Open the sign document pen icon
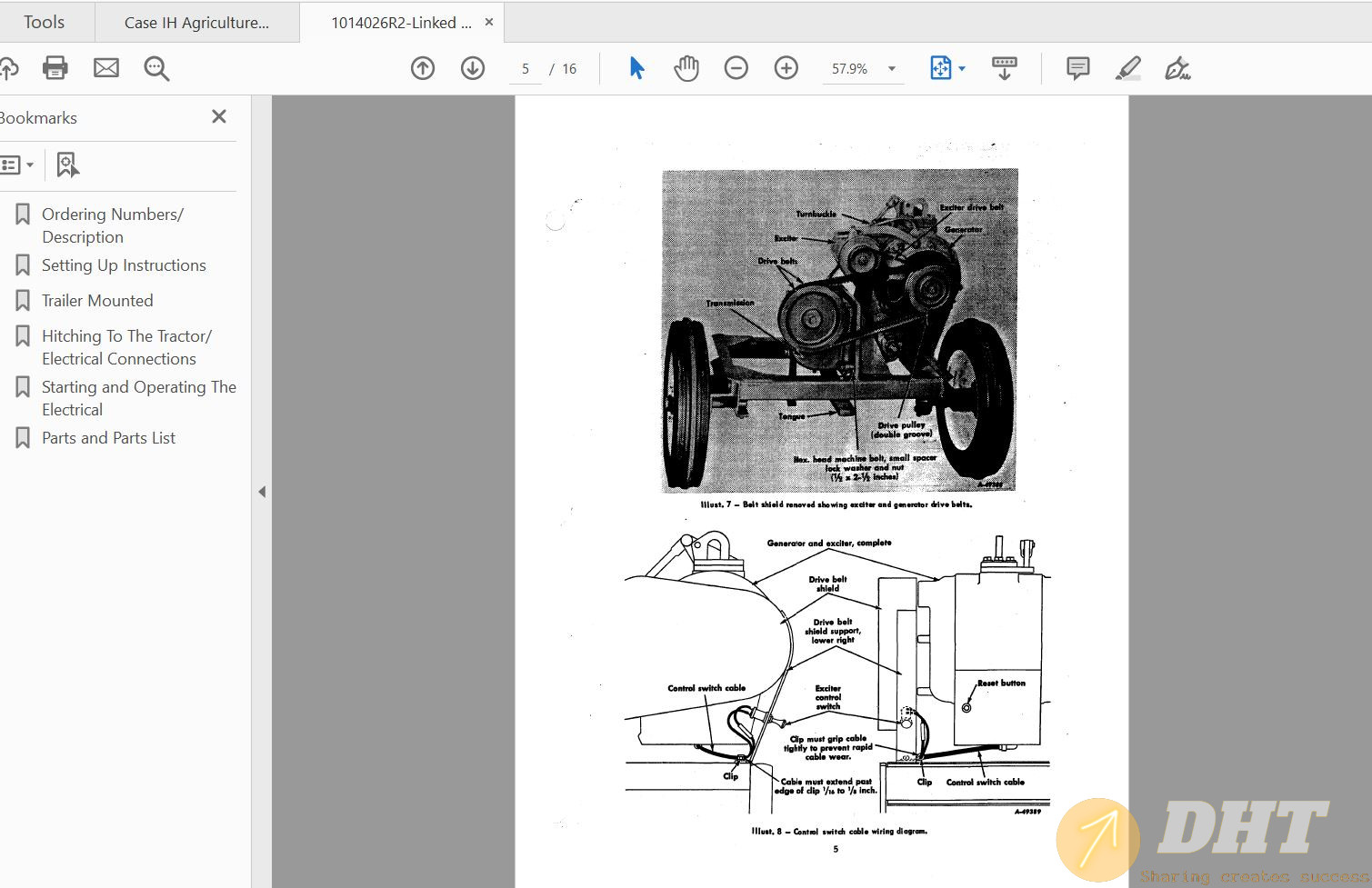This screenshot has height=888, width=1372. click(x=1177, y=68)
